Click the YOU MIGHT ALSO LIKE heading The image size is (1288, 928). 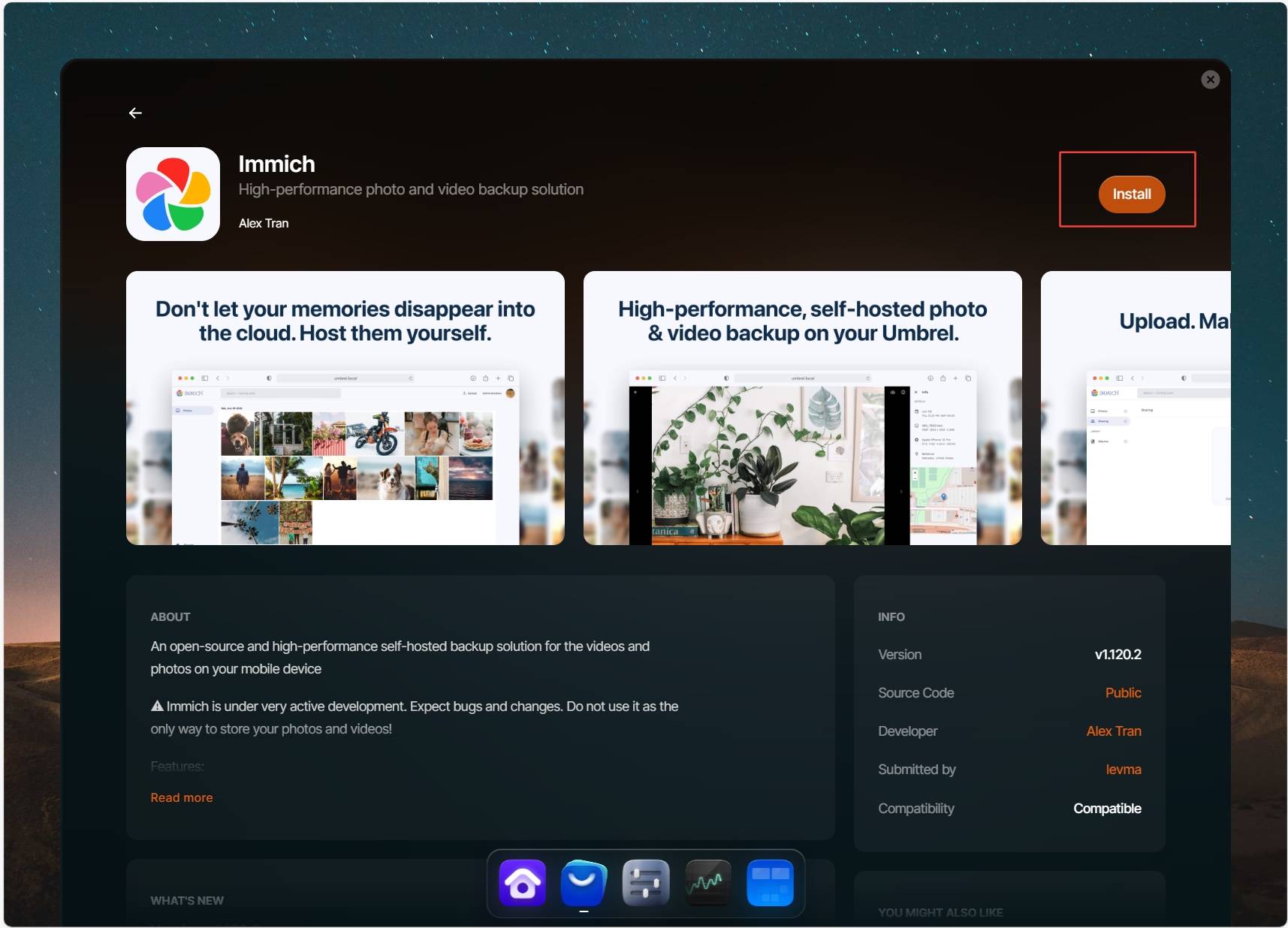tap(940, 912)
